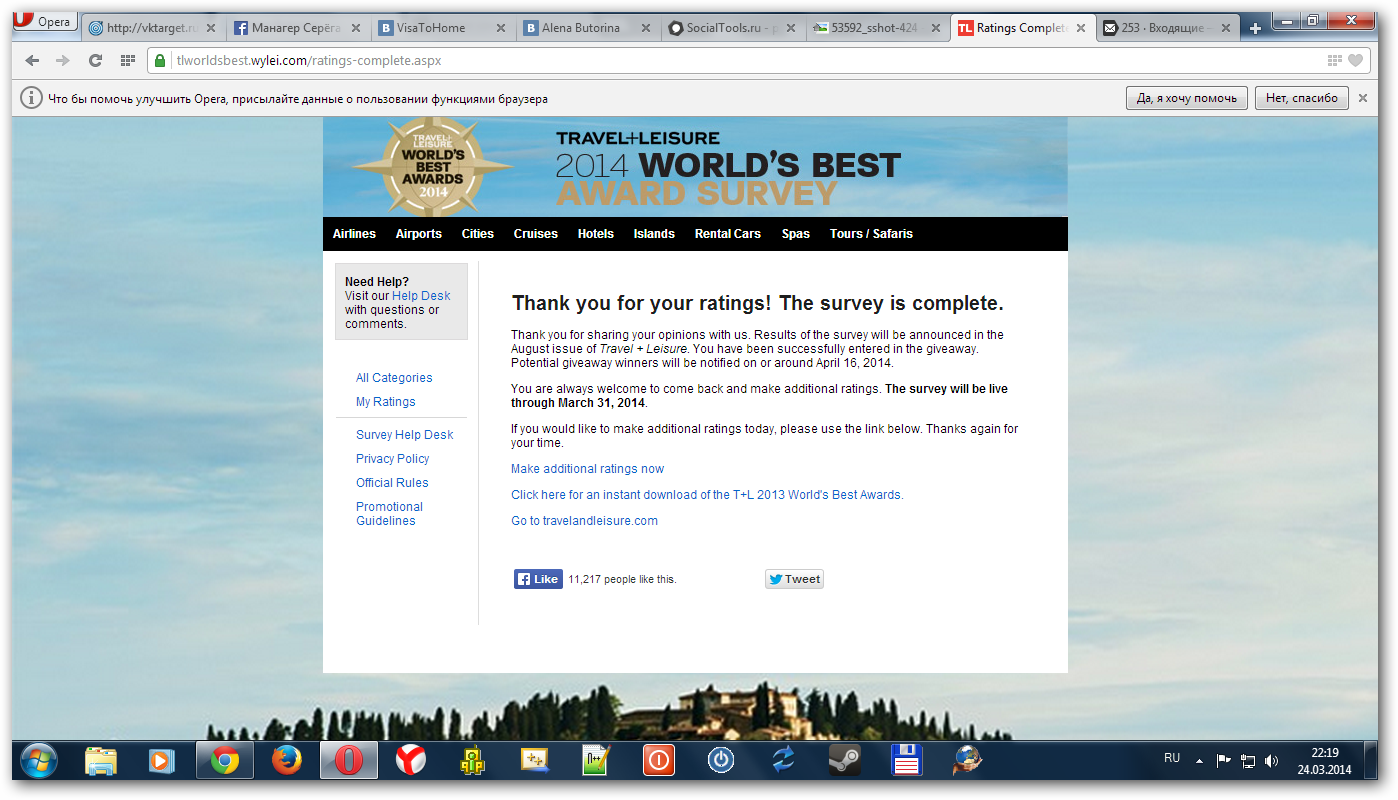This screenshot has width=1398, height=800.
Task: Go back with the browser back arrow
Action: pos(32,60)
